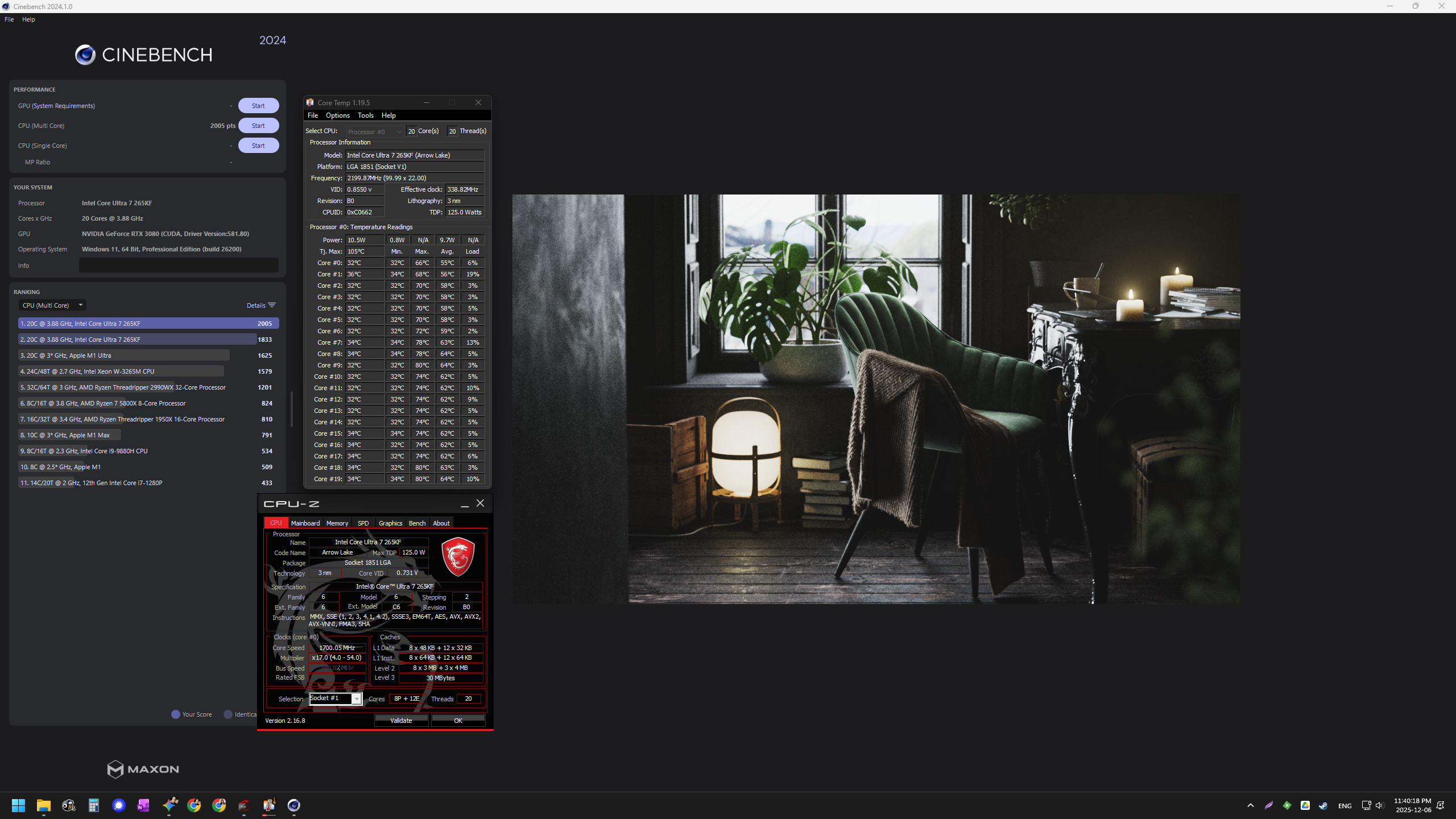Screen dimensions: 1456x819
Task: Expand the Socket #1 selection dropdown
Action: (357, 698)
